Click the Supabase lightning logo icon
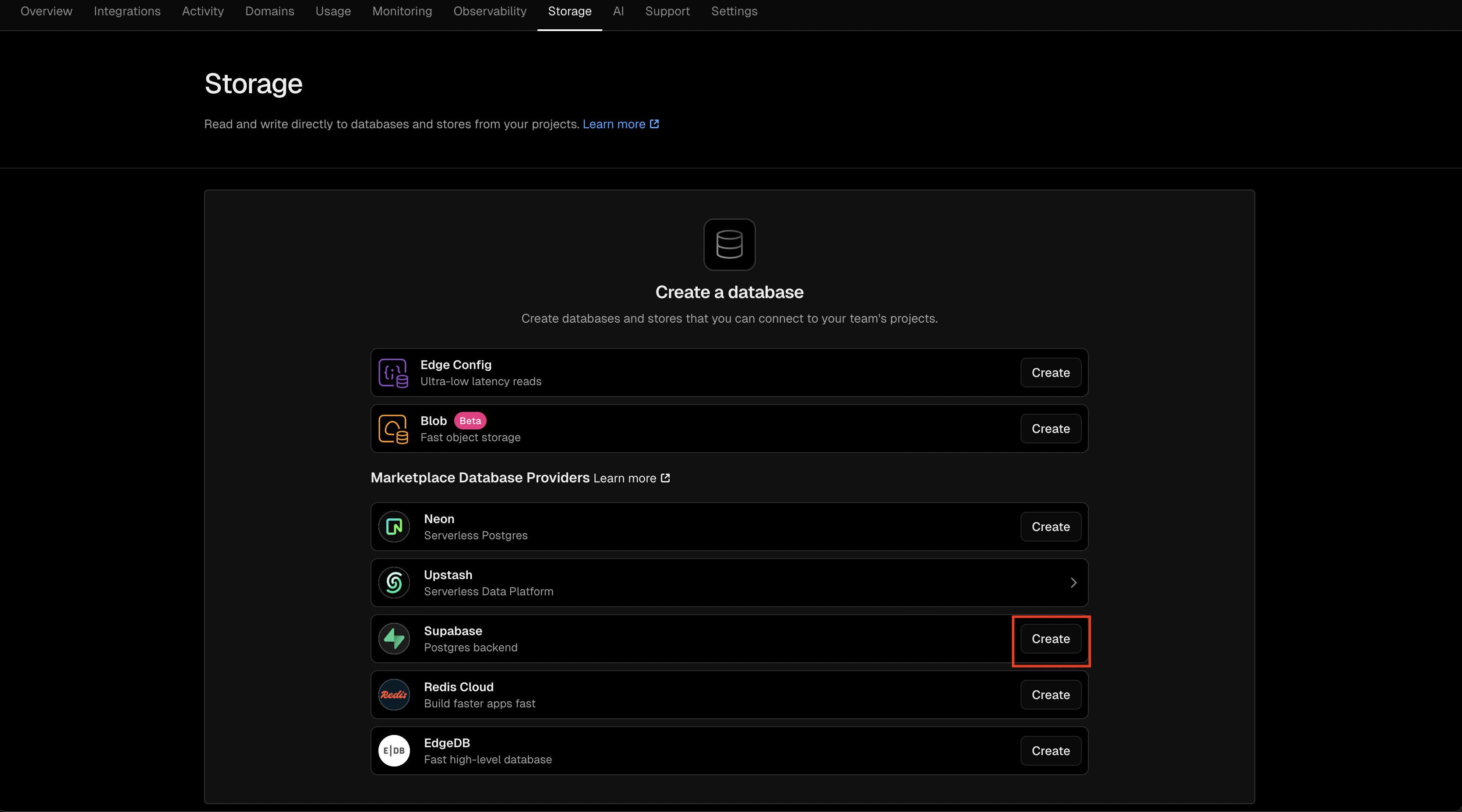This screenshot has width=1462, height=812. 394,639
